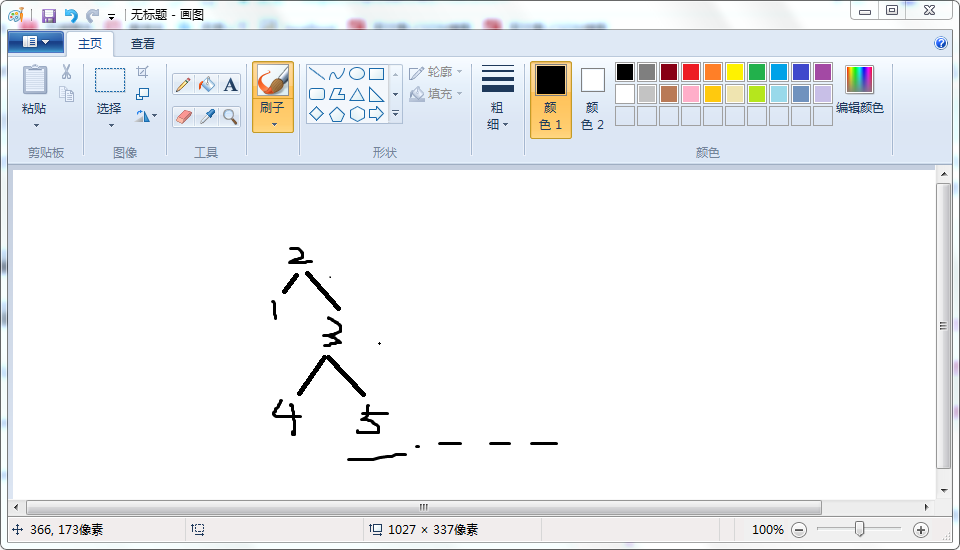The height and width of the screenshot is (550, 960).
Task: Choose the Polygon shape
Action: point(337,94)
